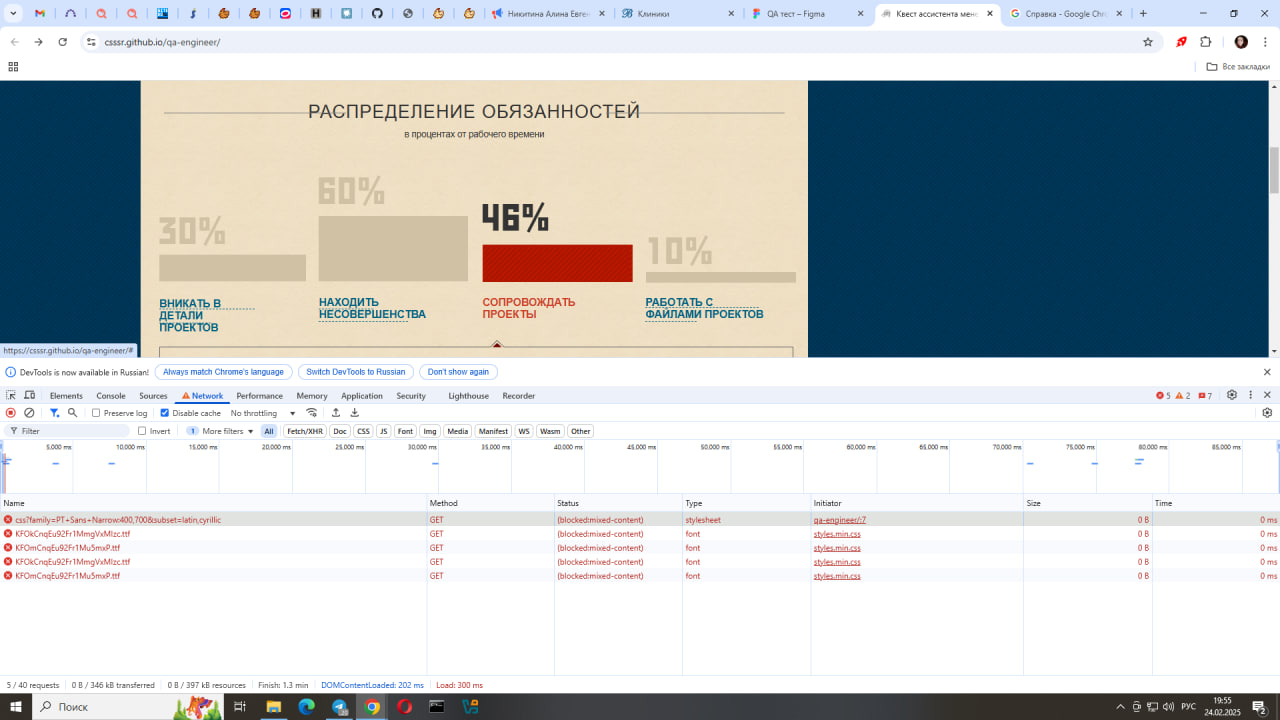Open network conditions wifi icon
Screen dimensions: 1280x720
312,413
